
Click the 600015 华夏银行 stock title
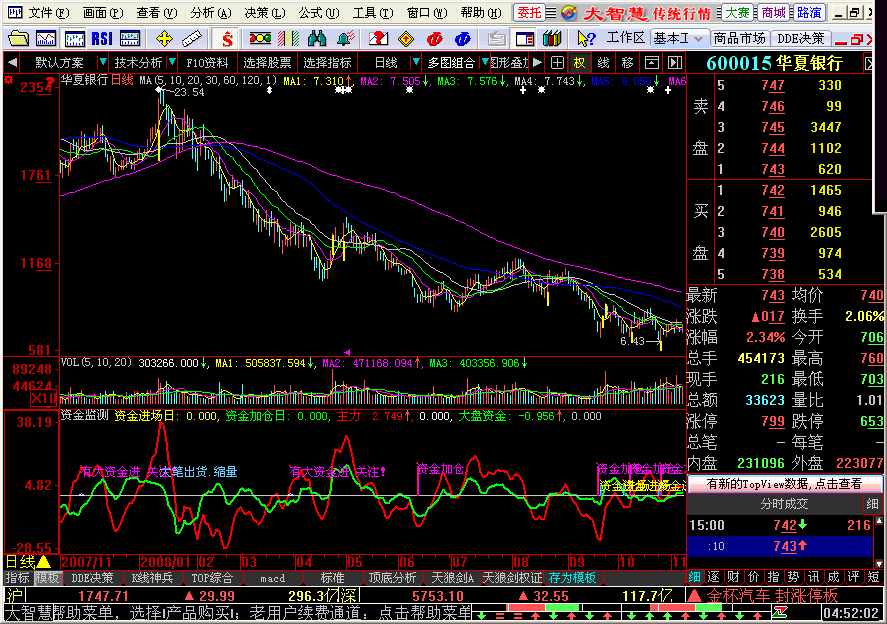[x=774, y=63]
